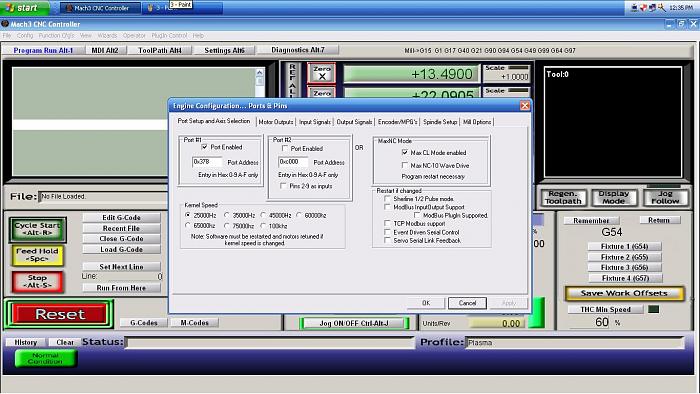Screen dimensions: 700x394
Task: Enable Max NC-10 Wave Drive checkbox
Action: click(404, 165)
